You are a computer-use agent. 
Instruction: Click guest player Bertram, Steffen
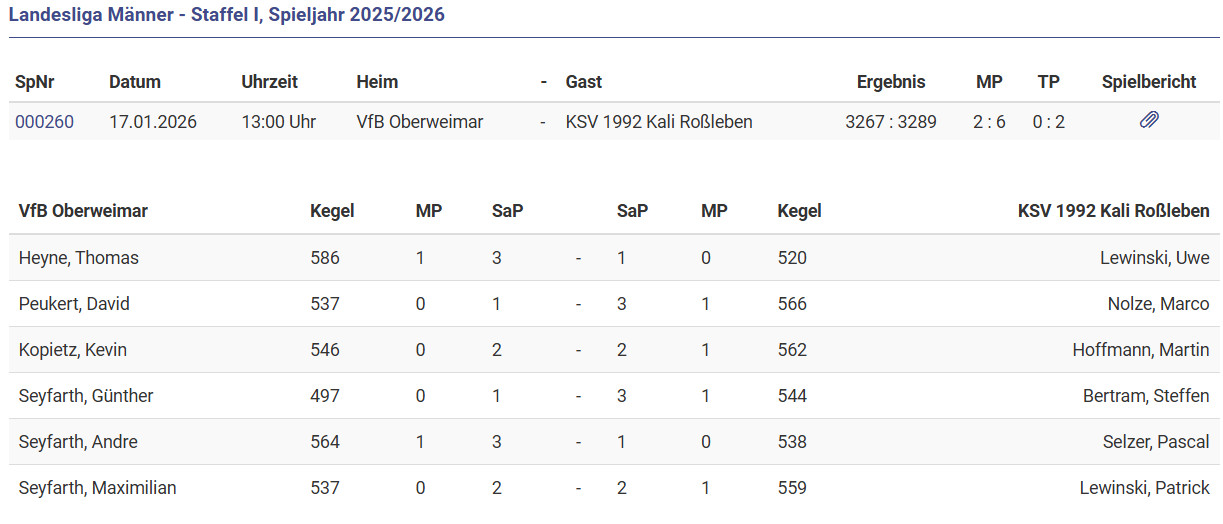point(1145,396)
